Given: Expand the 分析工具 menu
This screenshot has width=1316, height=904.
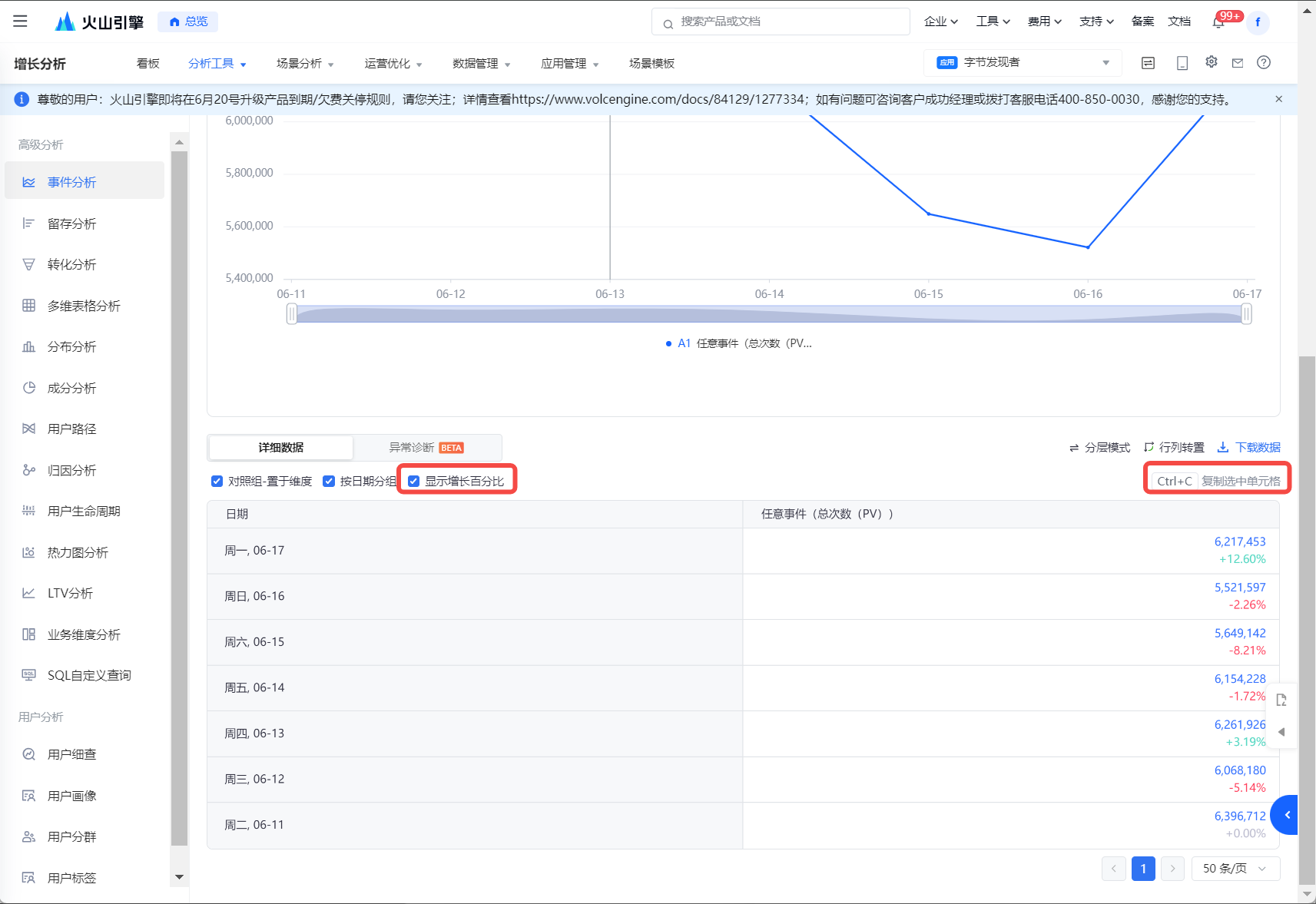Looking at the screenshot, I should 217,64.
